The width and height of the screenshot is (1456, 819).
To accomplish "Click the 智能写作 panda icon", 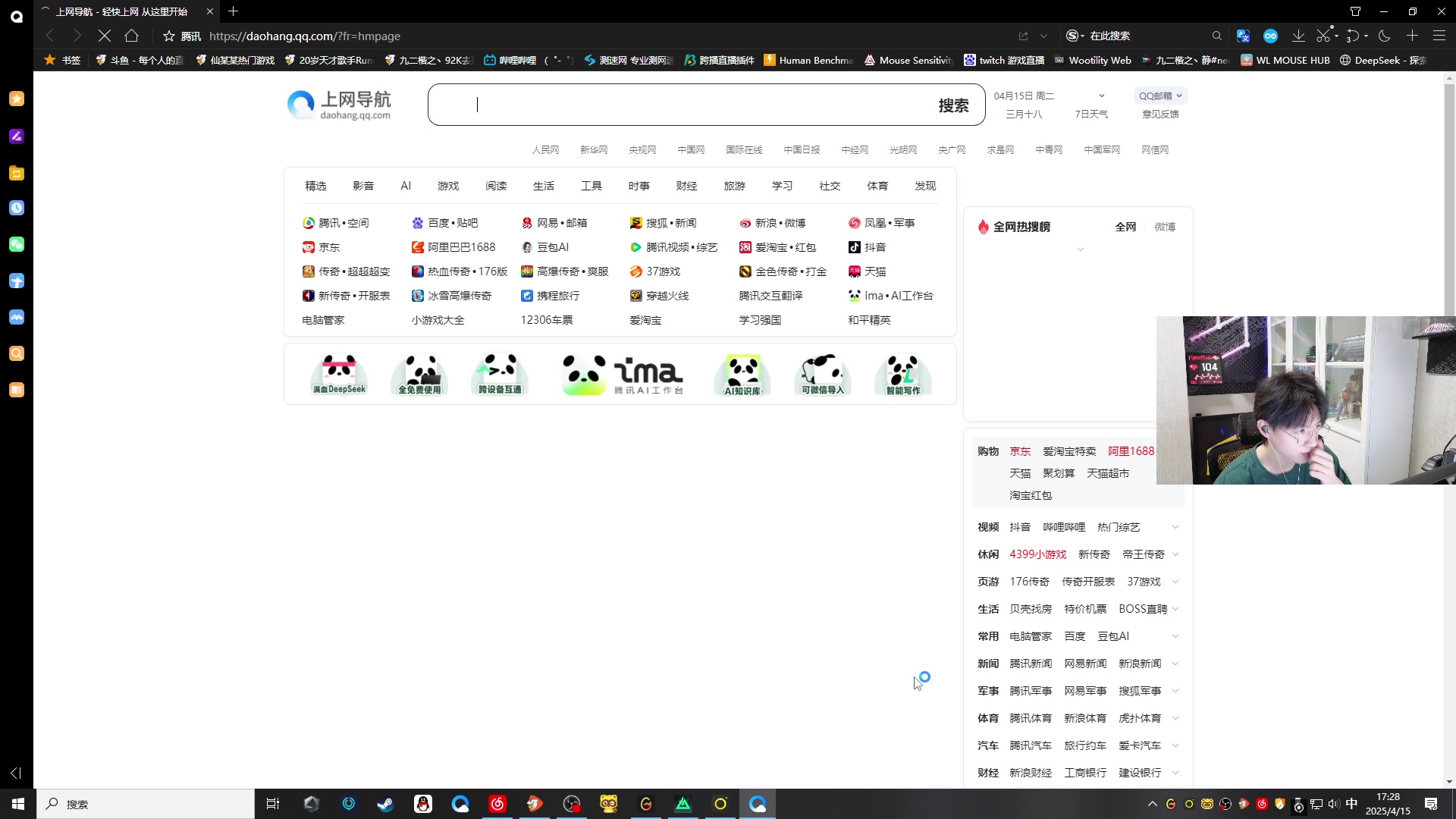I will 903,374.
